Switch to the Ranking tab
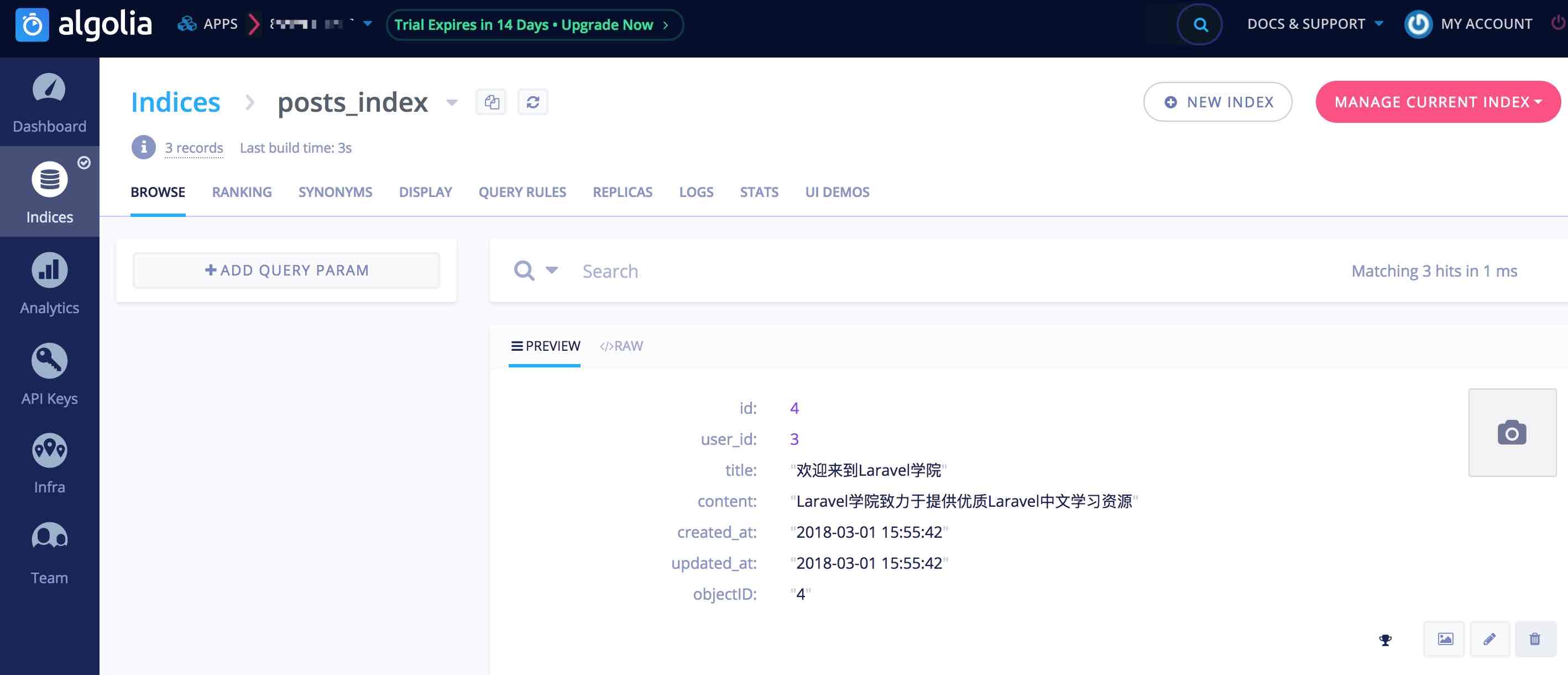Viewport: 1568px width, 675px height. [x=242, y=192]
